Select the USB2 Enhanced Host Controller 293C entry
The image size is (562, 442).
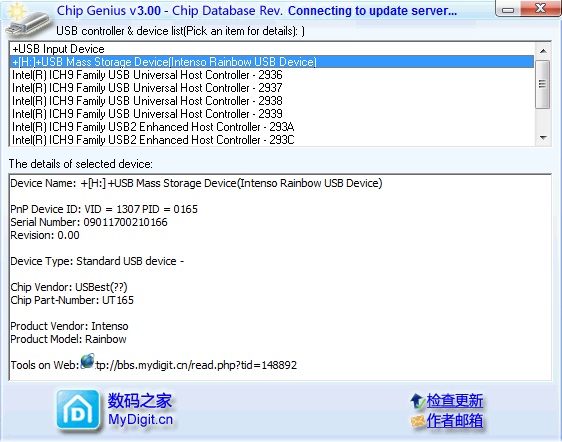pyautogui.click(x=272, y=140)
